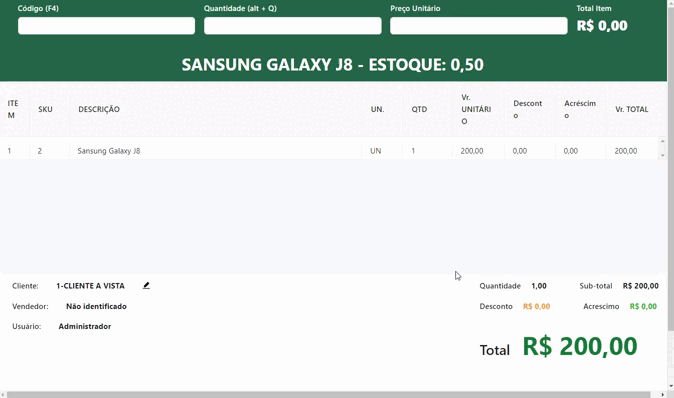Image resolution: width=674 pixels, height=398 pixels.
Task: Click the horizontal scrollbar at the bottom
Action: (x=328, y=395)
